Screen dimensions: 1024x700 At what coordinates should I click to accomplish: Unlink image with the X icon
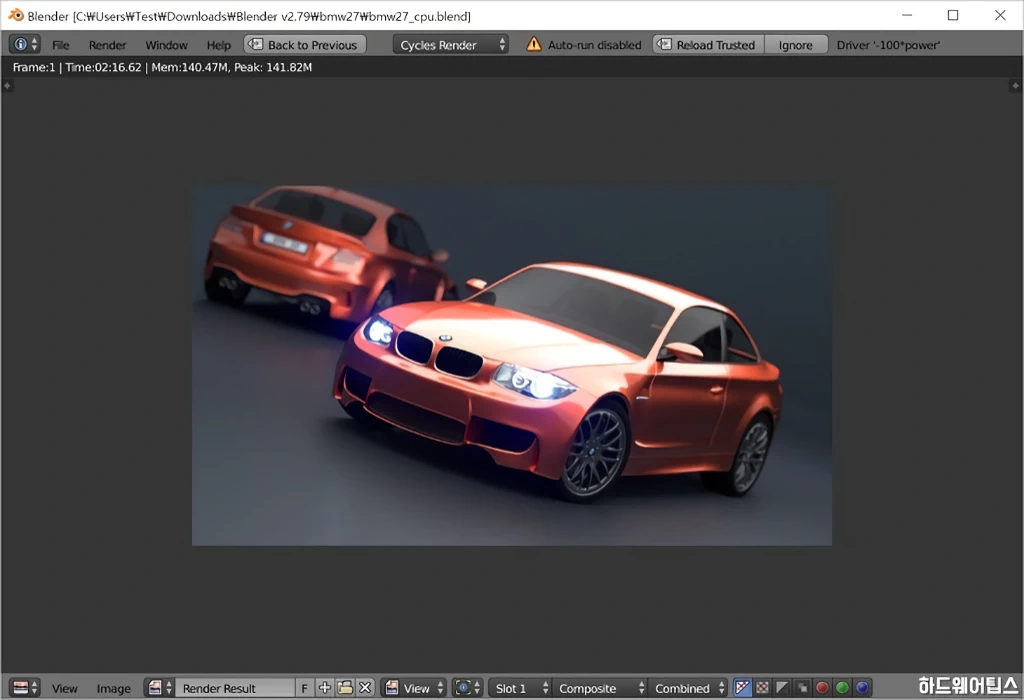[365, 688]
